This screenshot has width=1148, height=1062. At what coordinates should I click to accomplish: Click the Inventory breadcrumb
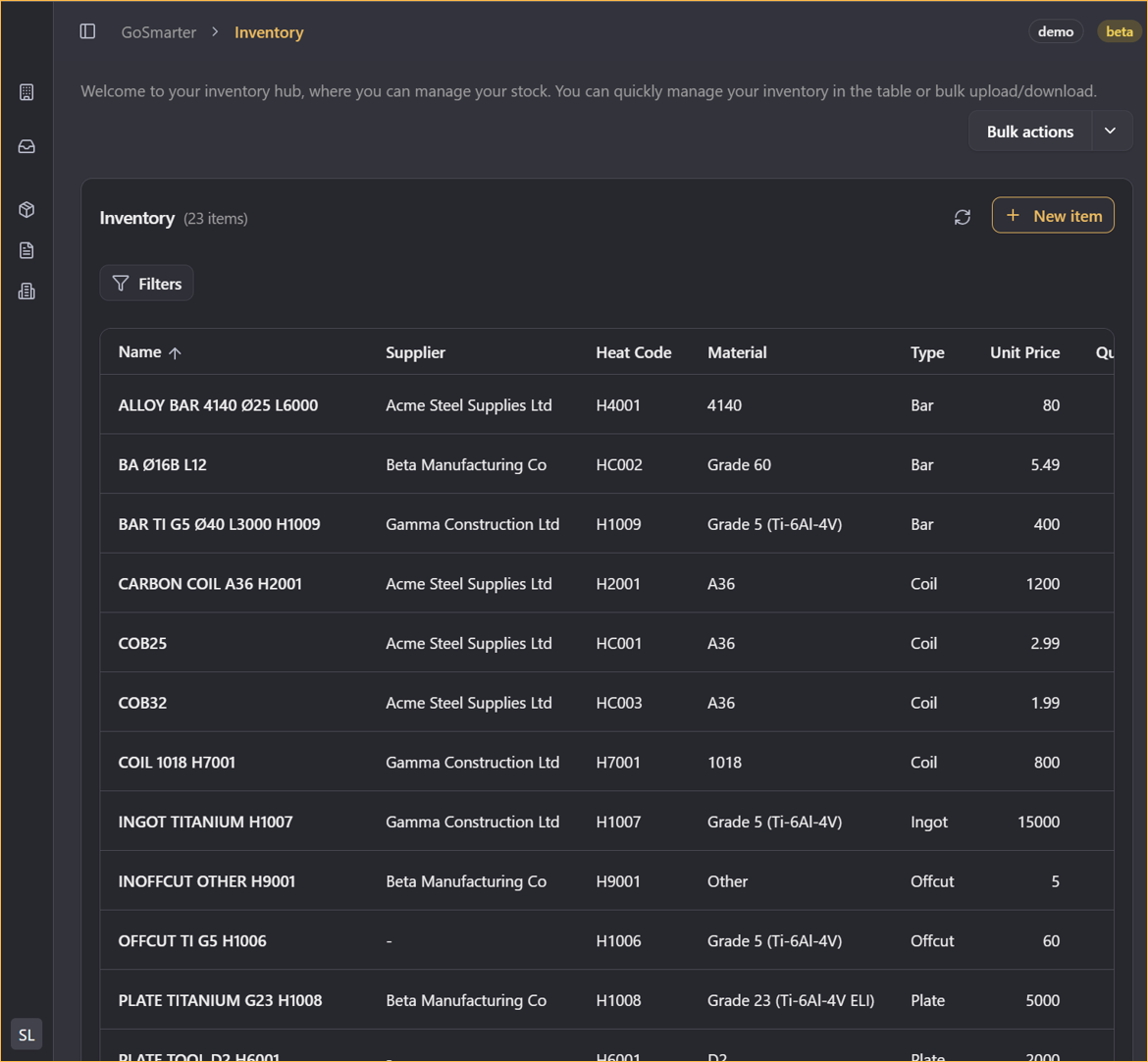[269, 32]
